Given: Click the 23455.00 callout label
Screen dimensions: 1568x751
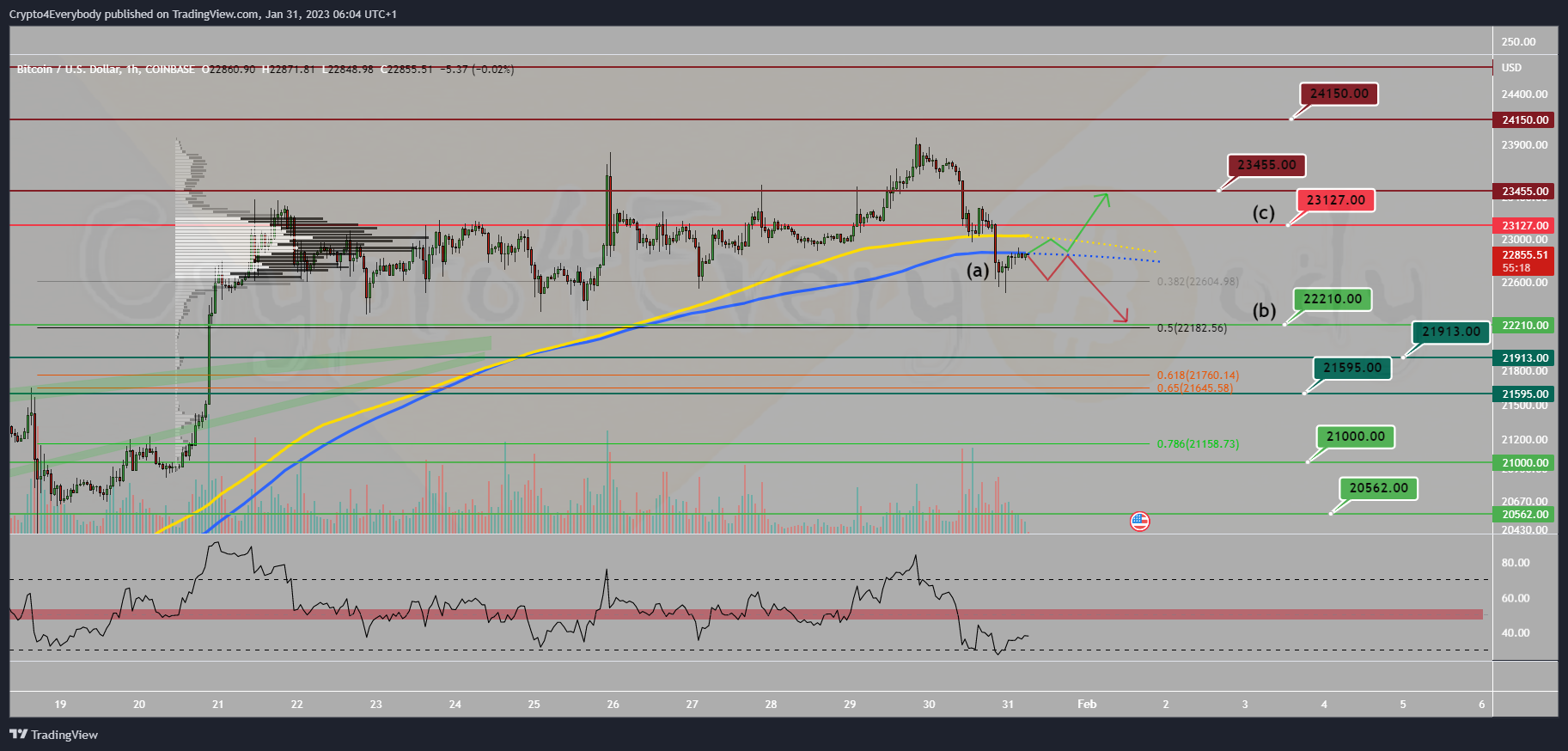Looking at the screenshot, I should point(1266,165).
